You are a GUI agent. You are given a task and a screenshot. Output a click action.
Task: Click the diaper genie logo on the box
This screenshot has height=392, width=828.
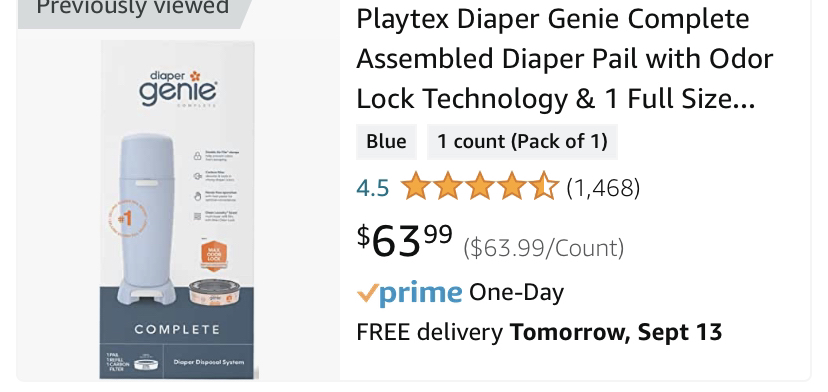[x=178, y=88]
